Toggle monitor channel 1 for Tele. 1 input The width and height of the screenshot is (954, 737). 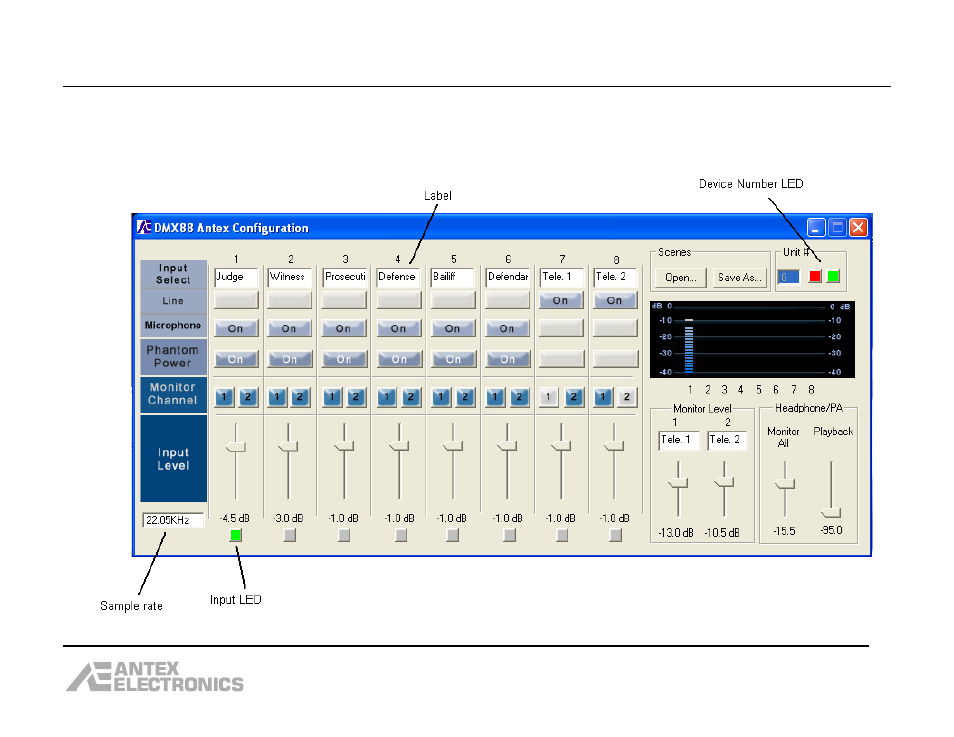click(549, 397)
